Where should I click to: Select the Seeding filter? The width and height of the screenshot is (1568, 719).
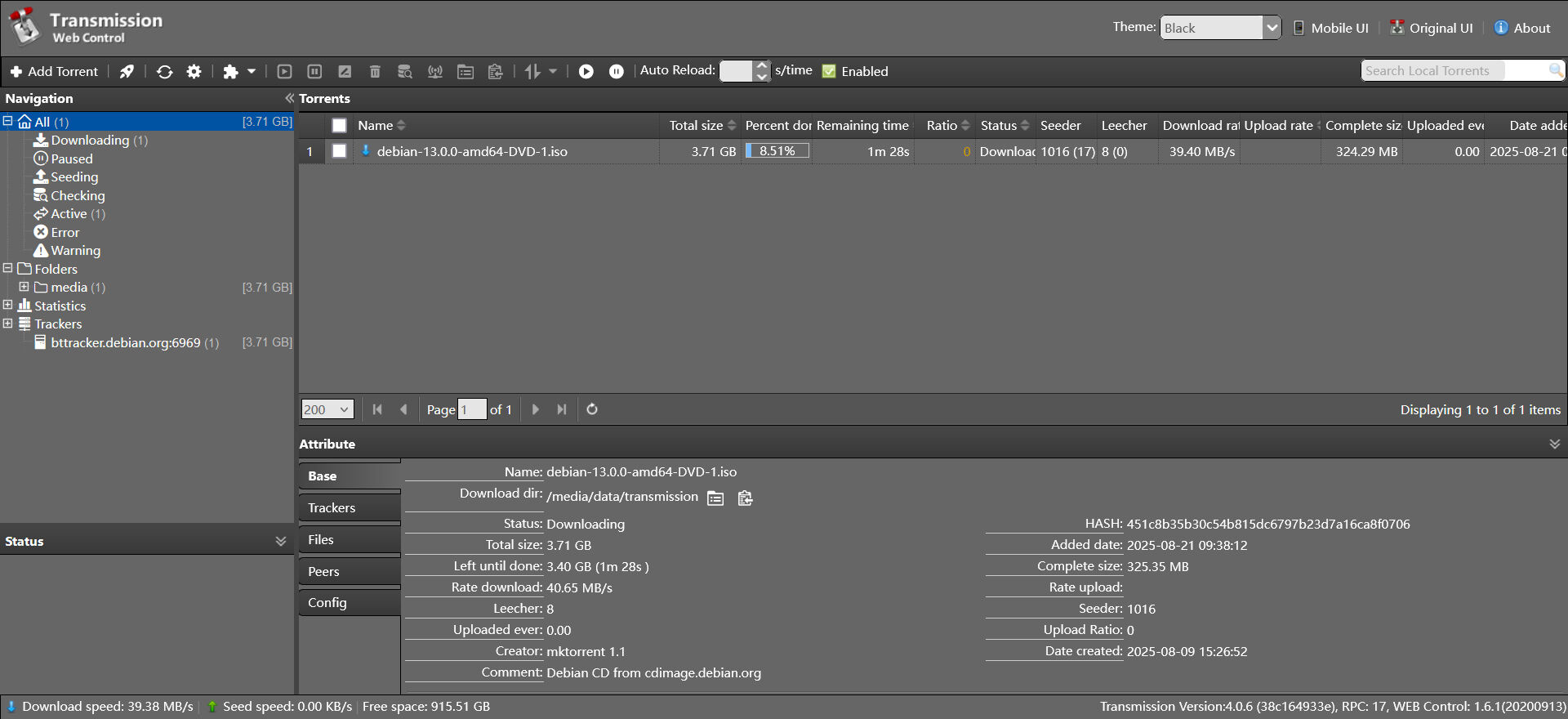65,177
